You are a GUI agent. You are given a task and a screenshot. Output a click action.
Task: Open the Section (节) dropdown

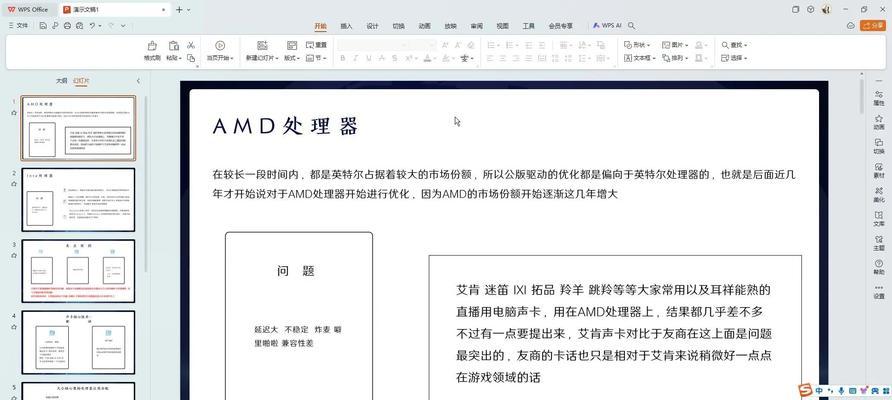(317, 58)
